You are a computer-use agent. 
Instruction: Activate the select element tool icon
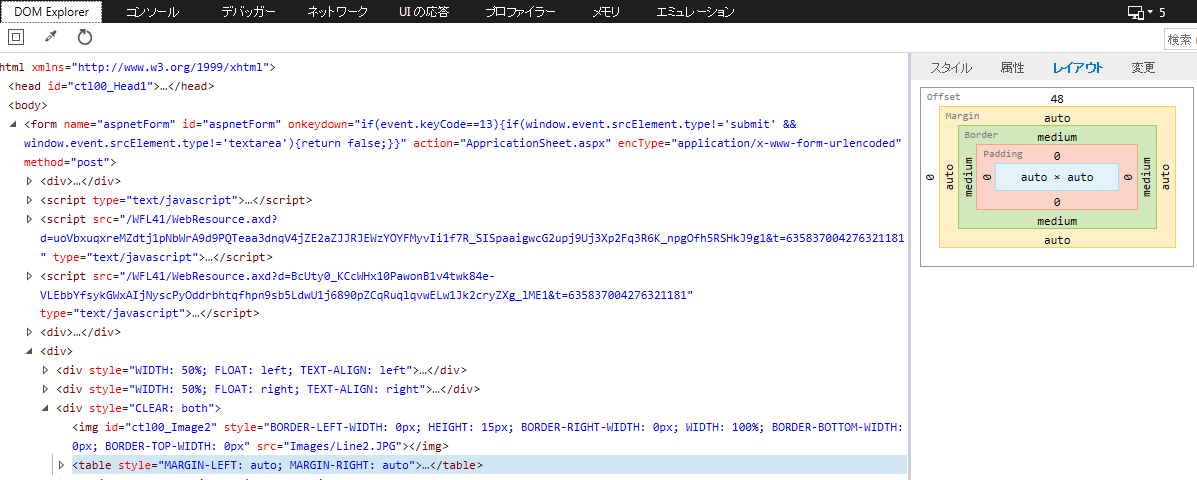16,37
